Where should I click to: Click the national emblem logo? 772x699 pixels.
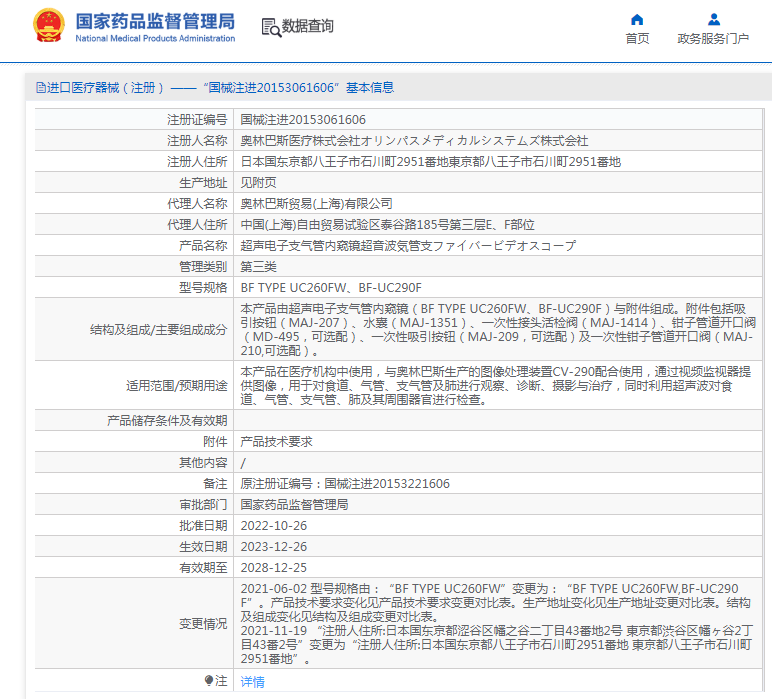(x=49, y=25)
